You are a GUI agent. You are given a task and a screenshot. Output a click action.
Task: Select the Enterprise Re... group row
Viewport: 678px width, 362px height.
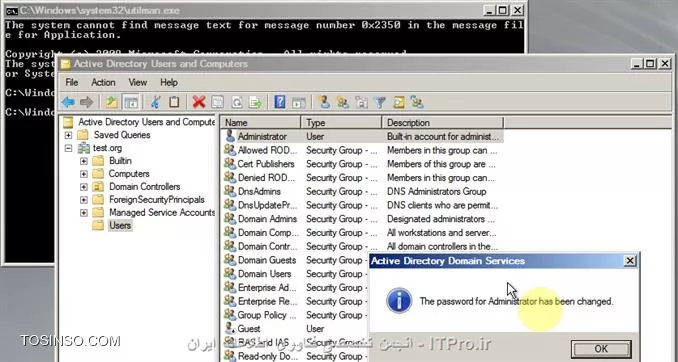coord(295,301)
